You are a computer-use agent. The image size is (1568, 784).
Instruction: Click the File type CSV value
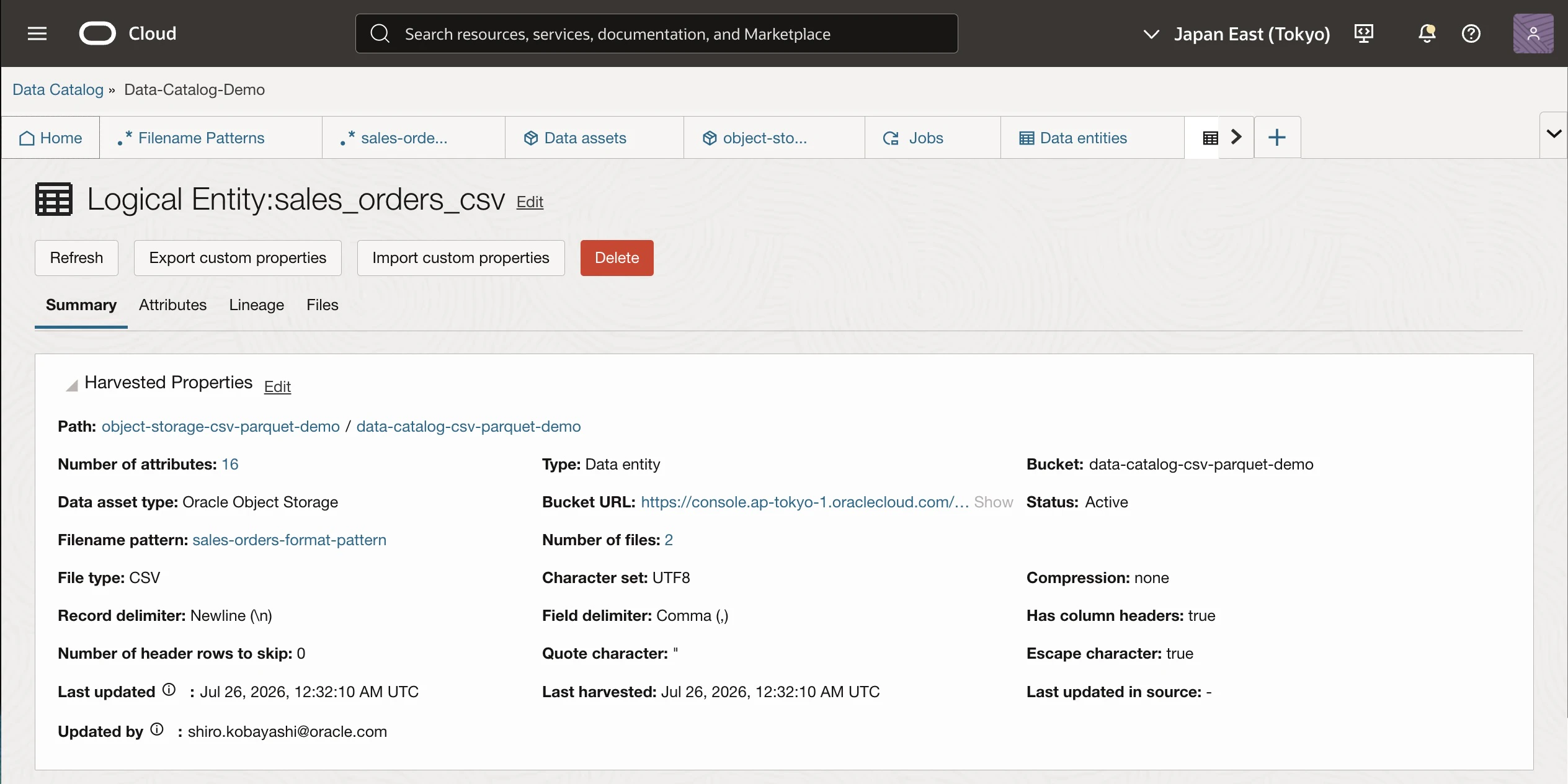[145, 577]
